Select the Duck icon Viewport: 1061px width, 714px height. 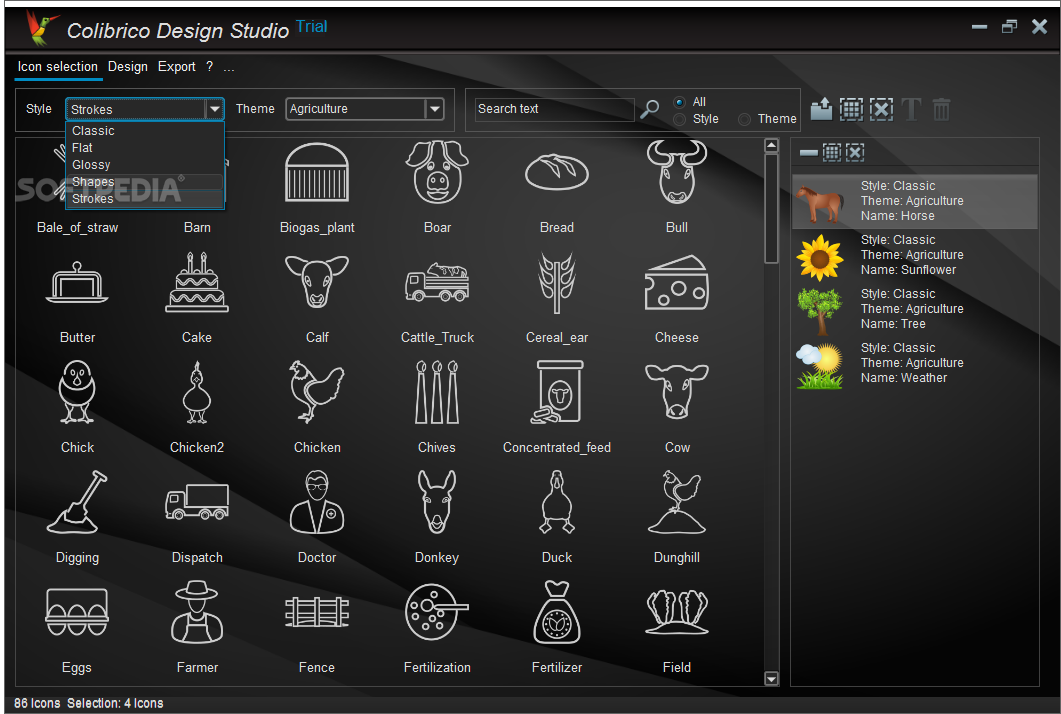click(557, 502)
